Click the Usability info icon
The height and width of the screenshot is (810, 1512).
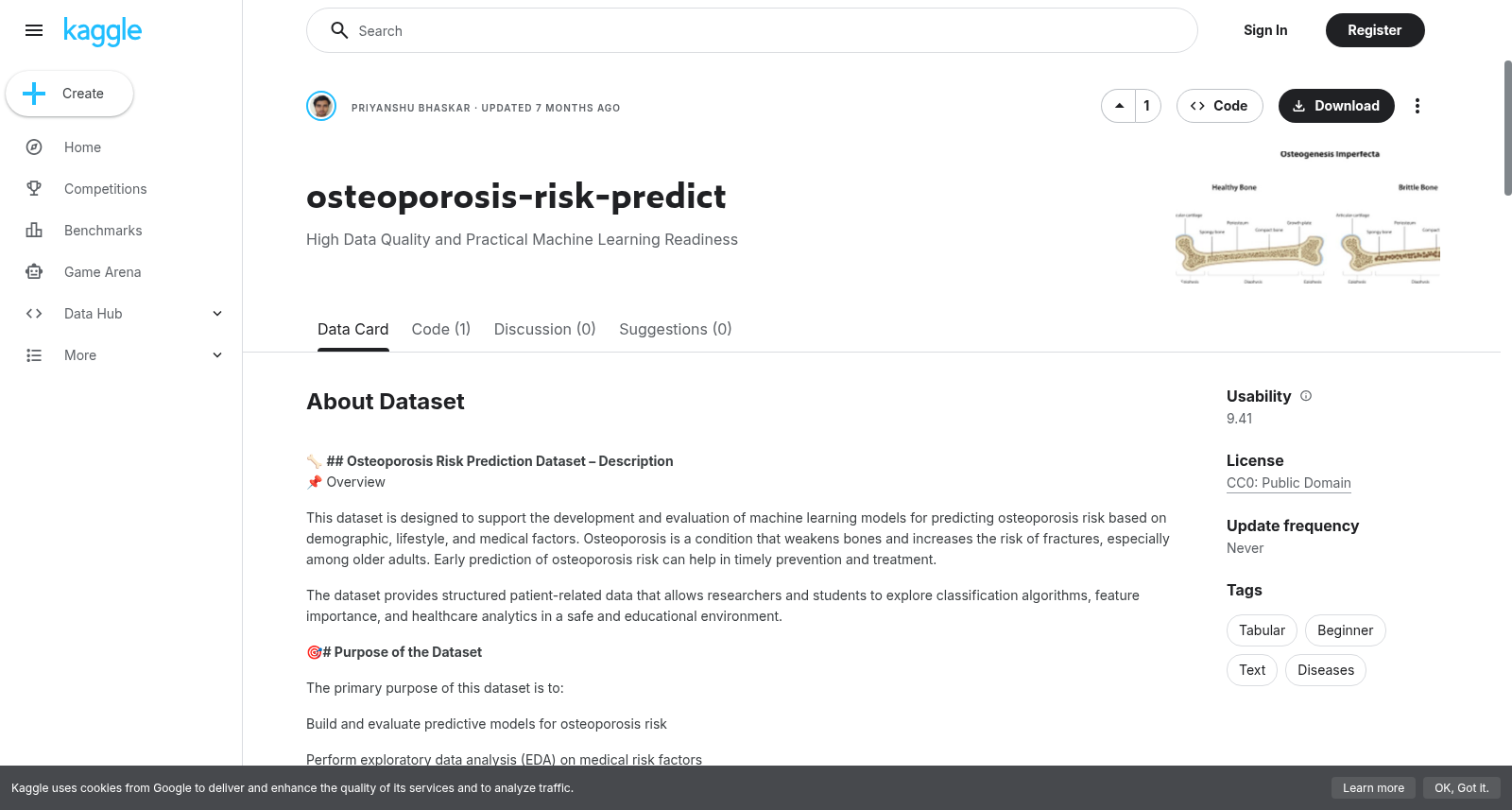[1306, 396]
